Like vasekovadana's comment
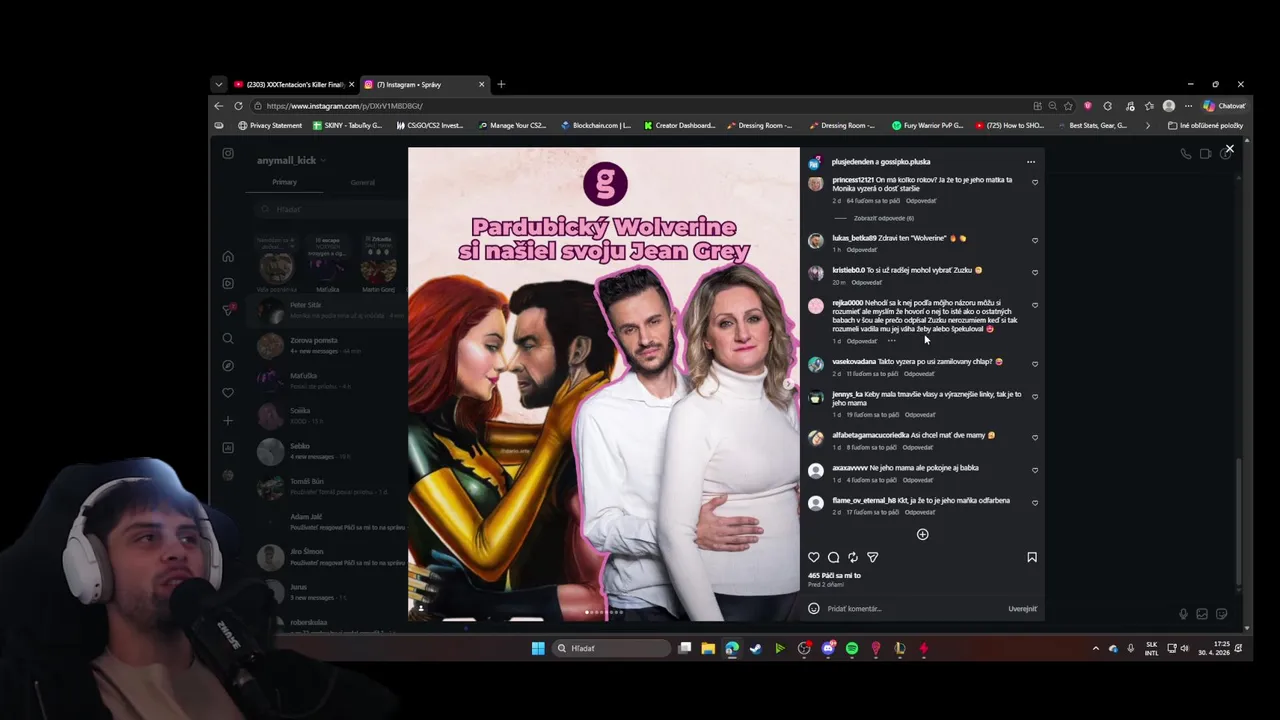The width and height of the screenshot is (1280, 720). tap(1035, 364)
